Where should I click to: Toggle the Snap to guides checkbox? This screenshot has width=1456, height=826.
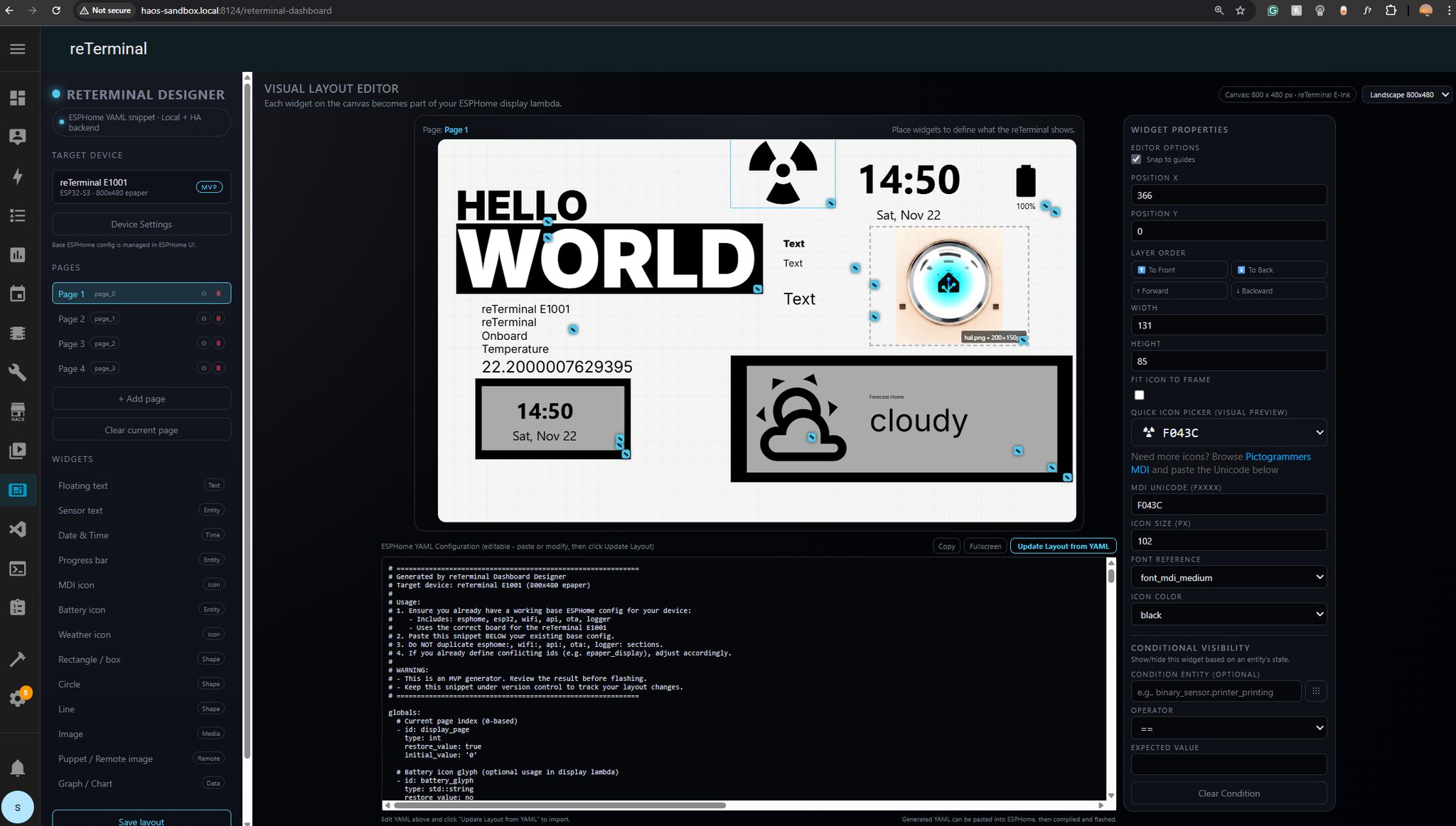(x=1136, y=159)
